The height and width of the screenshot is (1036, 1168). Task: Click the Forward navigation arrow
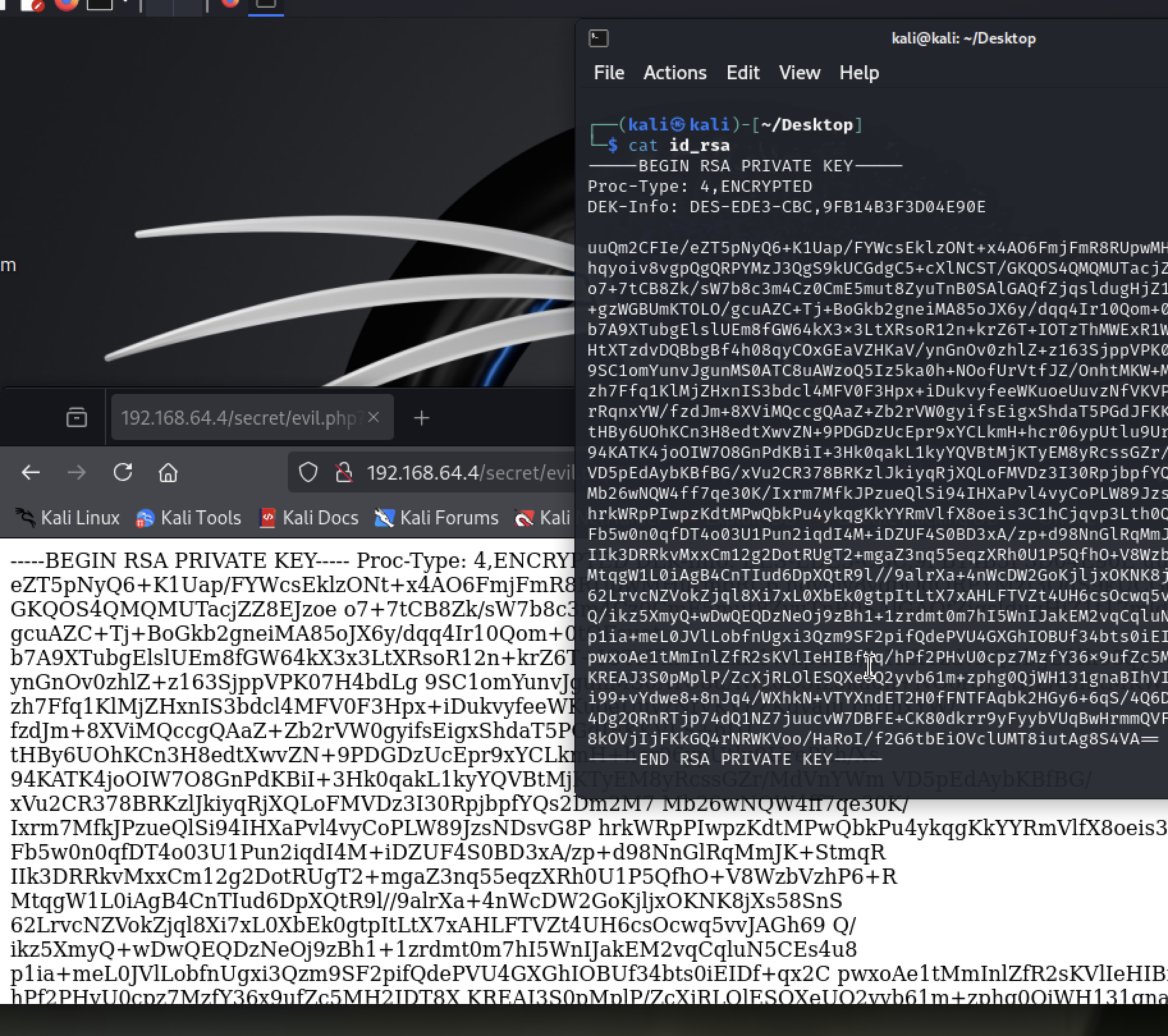click(x=77, y=473)
